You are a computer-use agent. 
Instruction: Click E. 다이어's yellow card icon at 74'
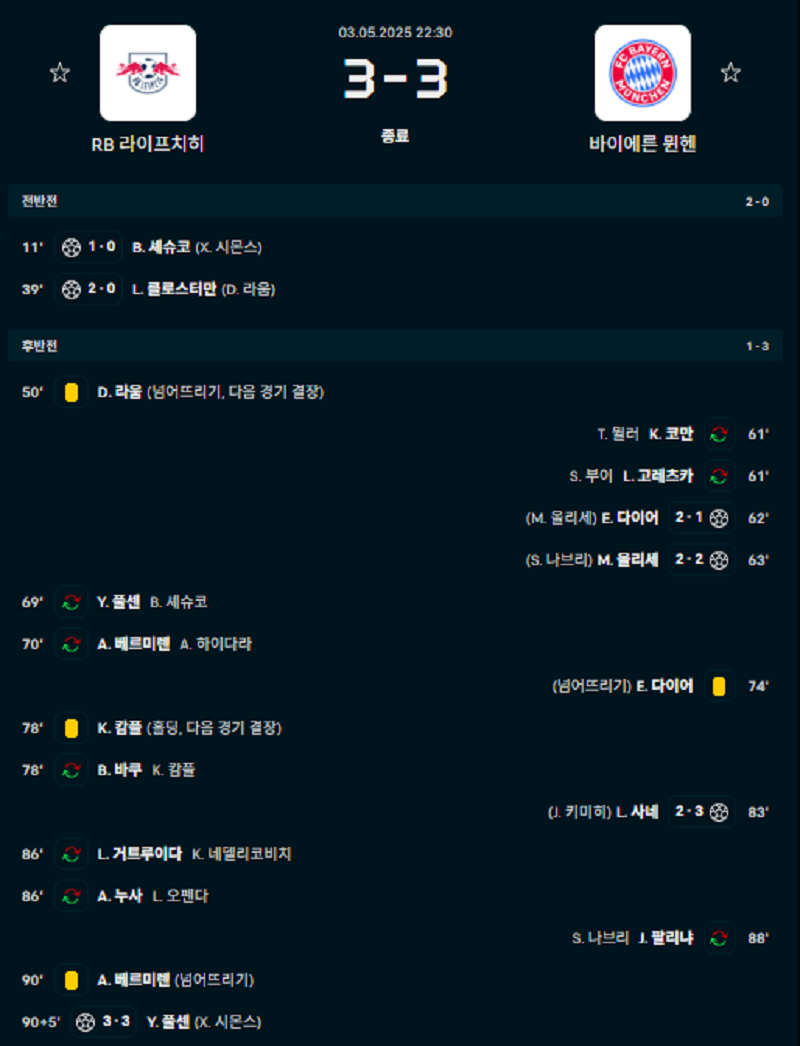pos(722,686)
